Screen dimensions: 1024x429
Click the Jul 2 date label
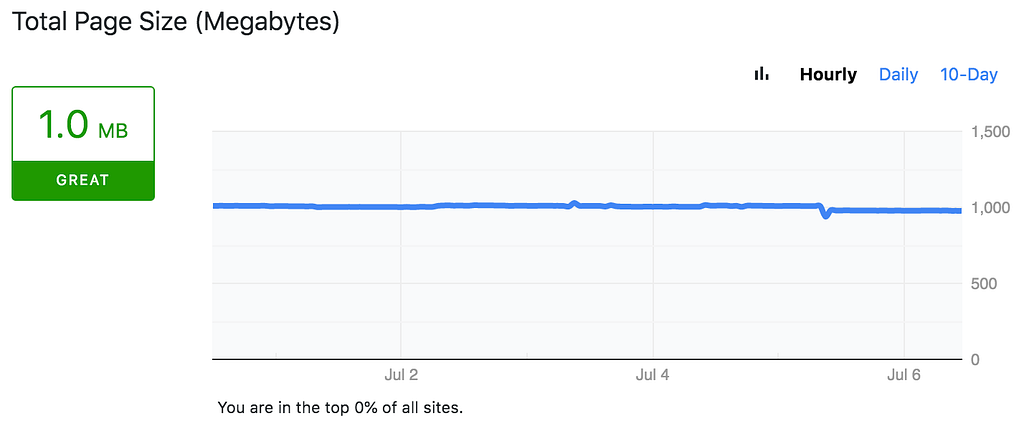tap(400, 375)
